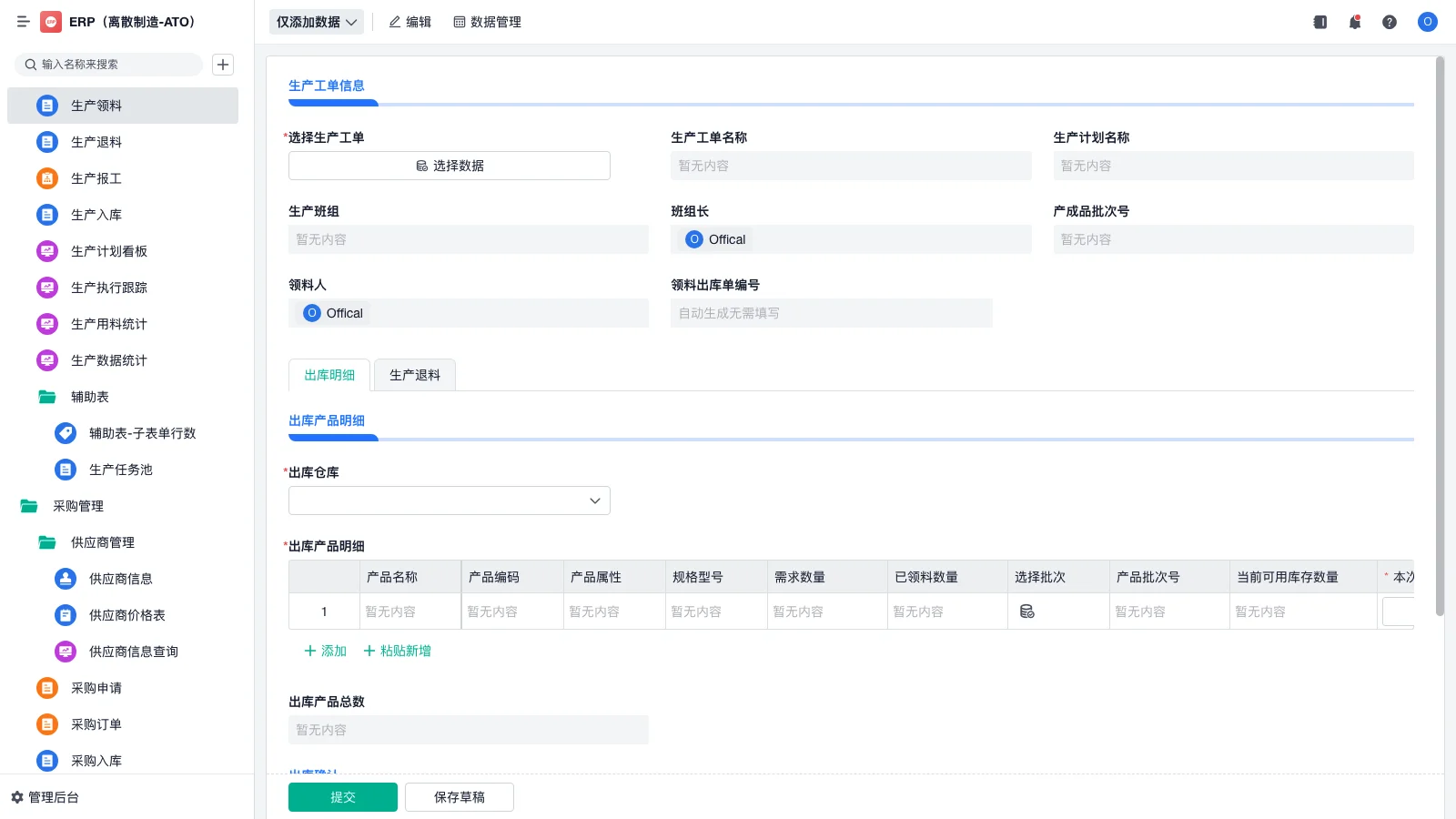Open the 生产数据统计 dashboard icon
Image resolution: width=1456 pixels, height=819 pixels.
click(47, 360)
